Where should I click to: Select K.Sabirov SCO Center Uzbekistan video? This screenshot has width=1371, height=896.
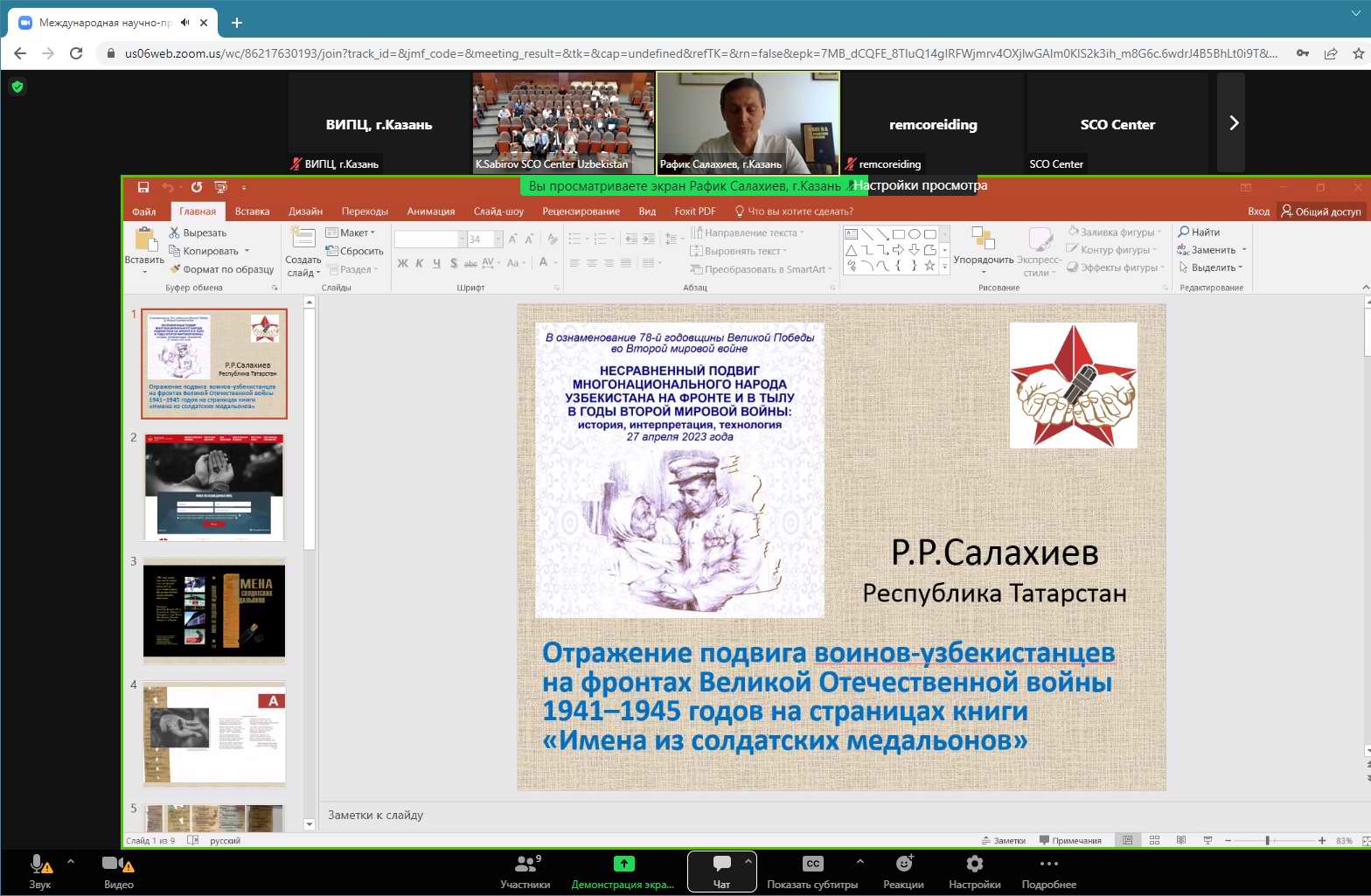point(563,123)
